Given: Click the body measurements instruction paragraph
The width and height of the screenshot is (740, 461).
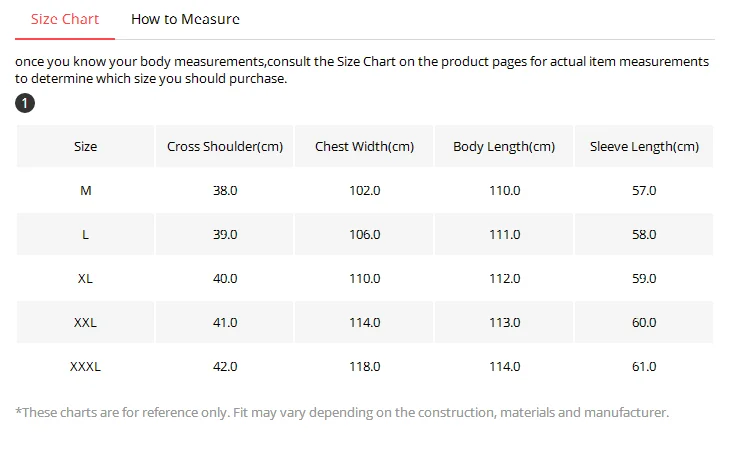Looking at the screenshot, I should point(362,70).
